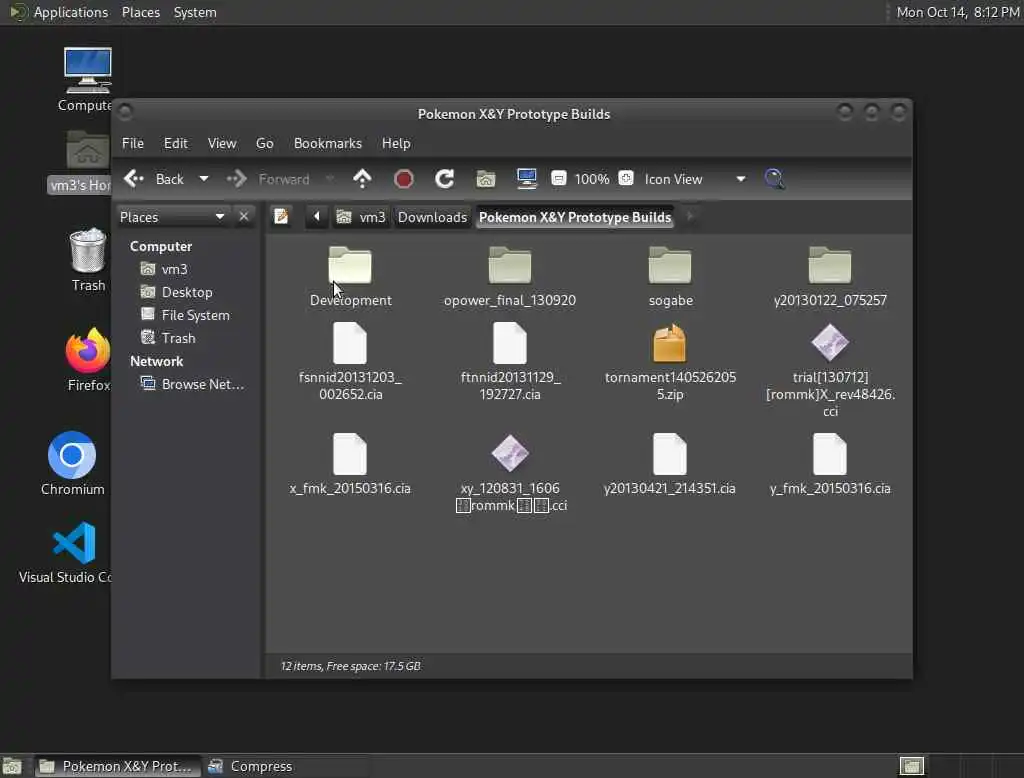Select the tornament1405262055.zip archive

[670, 363]
